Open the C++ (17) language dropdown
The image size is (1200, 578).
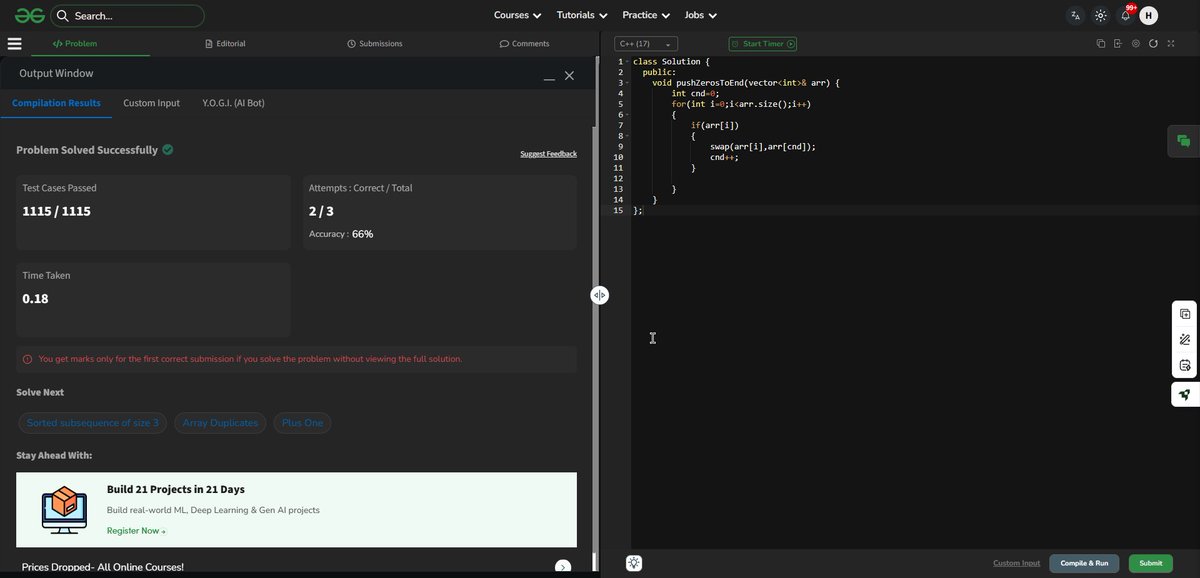tap(646, 44)
